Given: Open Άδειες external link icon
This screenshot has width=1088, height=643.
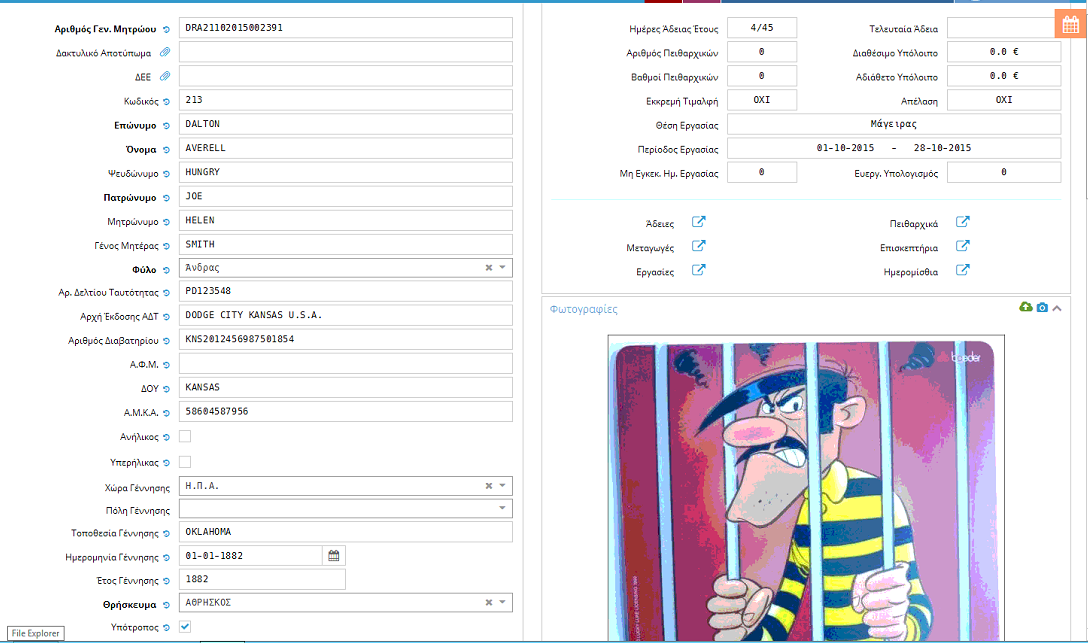Looking at the screenshot, I should [699, 222].
